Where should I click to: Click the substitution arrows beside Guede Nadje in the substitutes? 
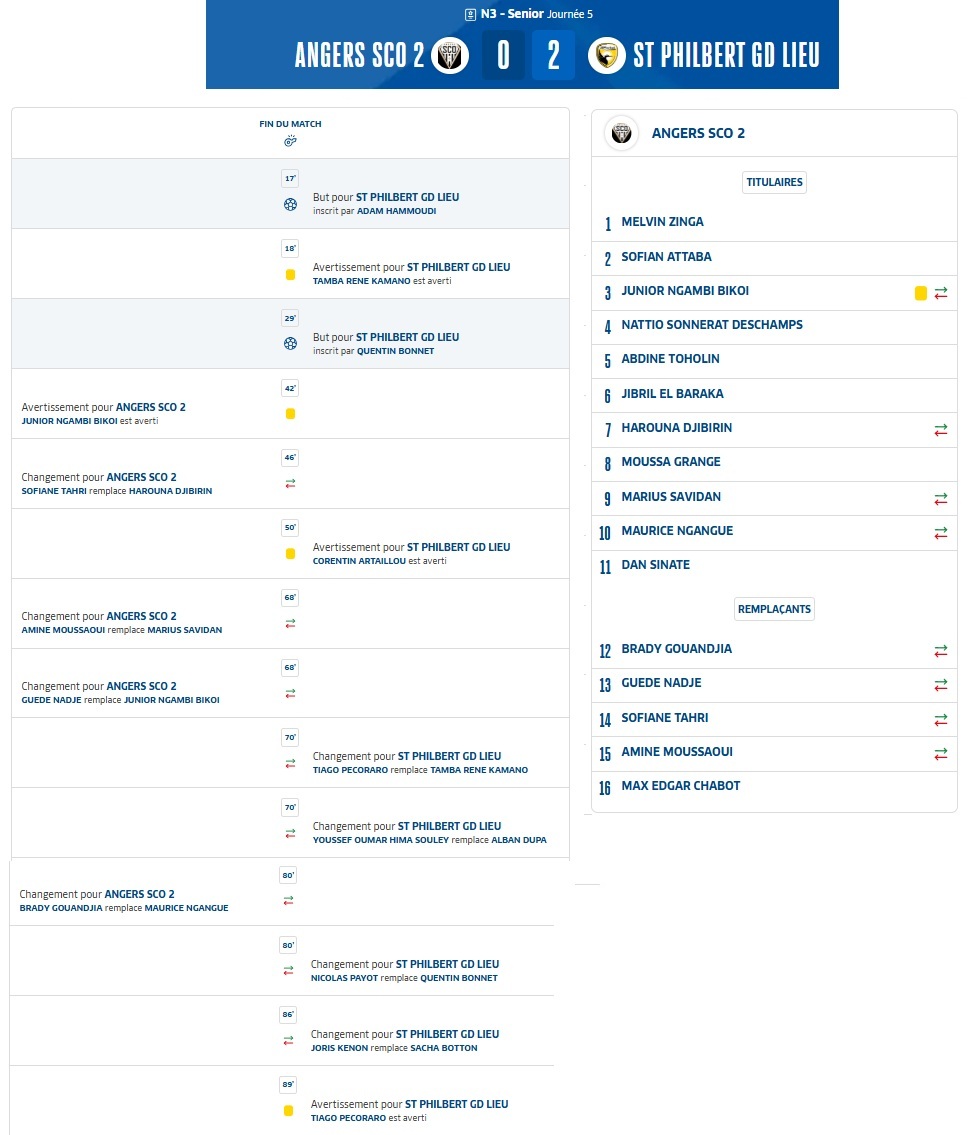point(941,685)
